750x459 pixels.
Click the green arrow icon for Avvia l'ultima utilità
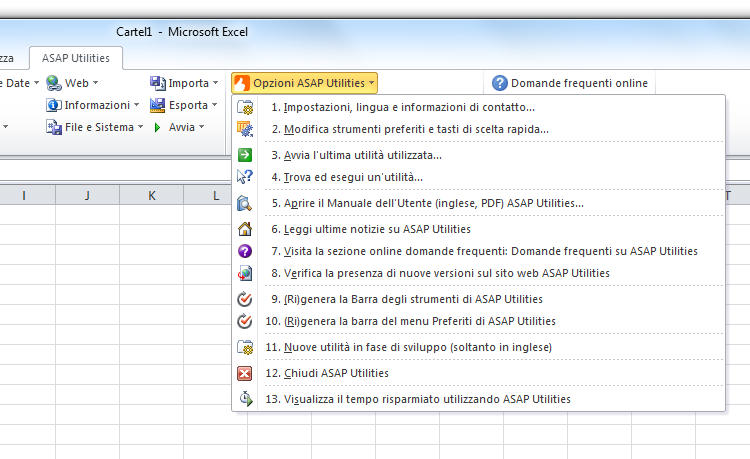245,155
